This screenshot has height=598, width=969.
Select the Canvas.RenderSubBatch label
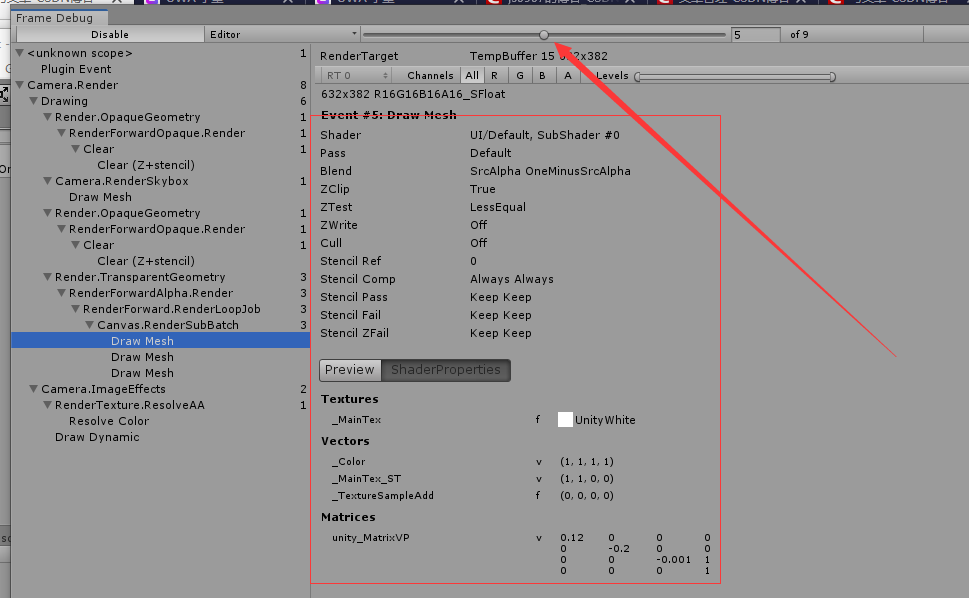click(x=167, y=325)
